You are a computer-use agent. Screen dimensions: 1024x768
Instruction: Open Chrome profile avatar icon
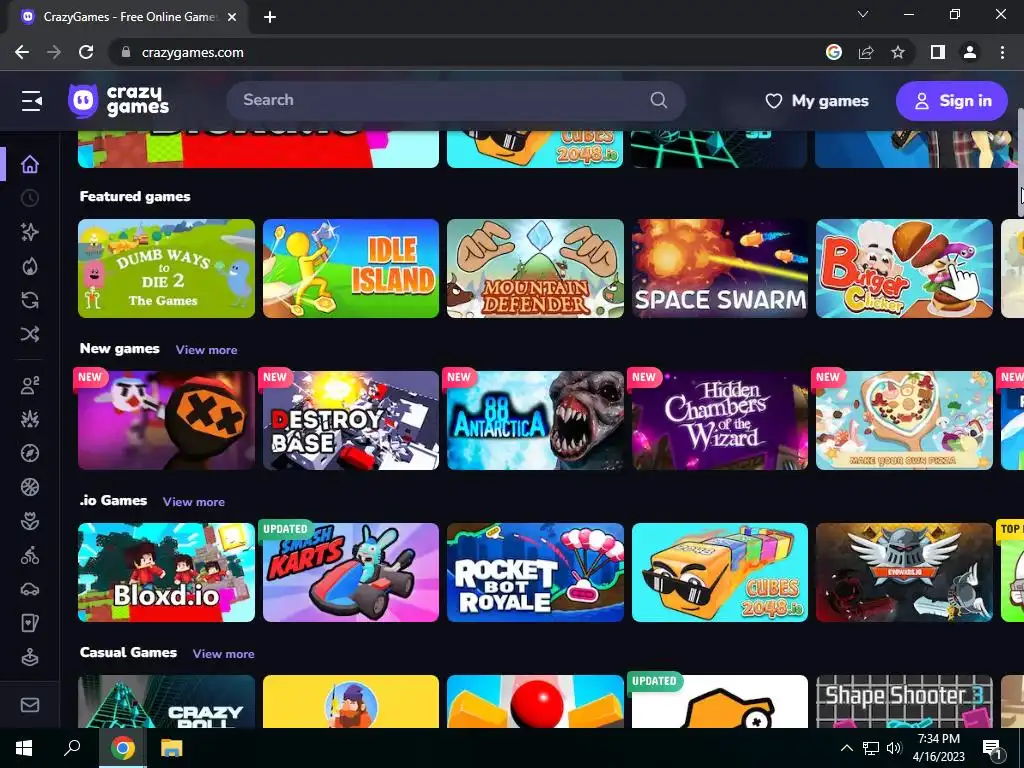pos(970,52)
